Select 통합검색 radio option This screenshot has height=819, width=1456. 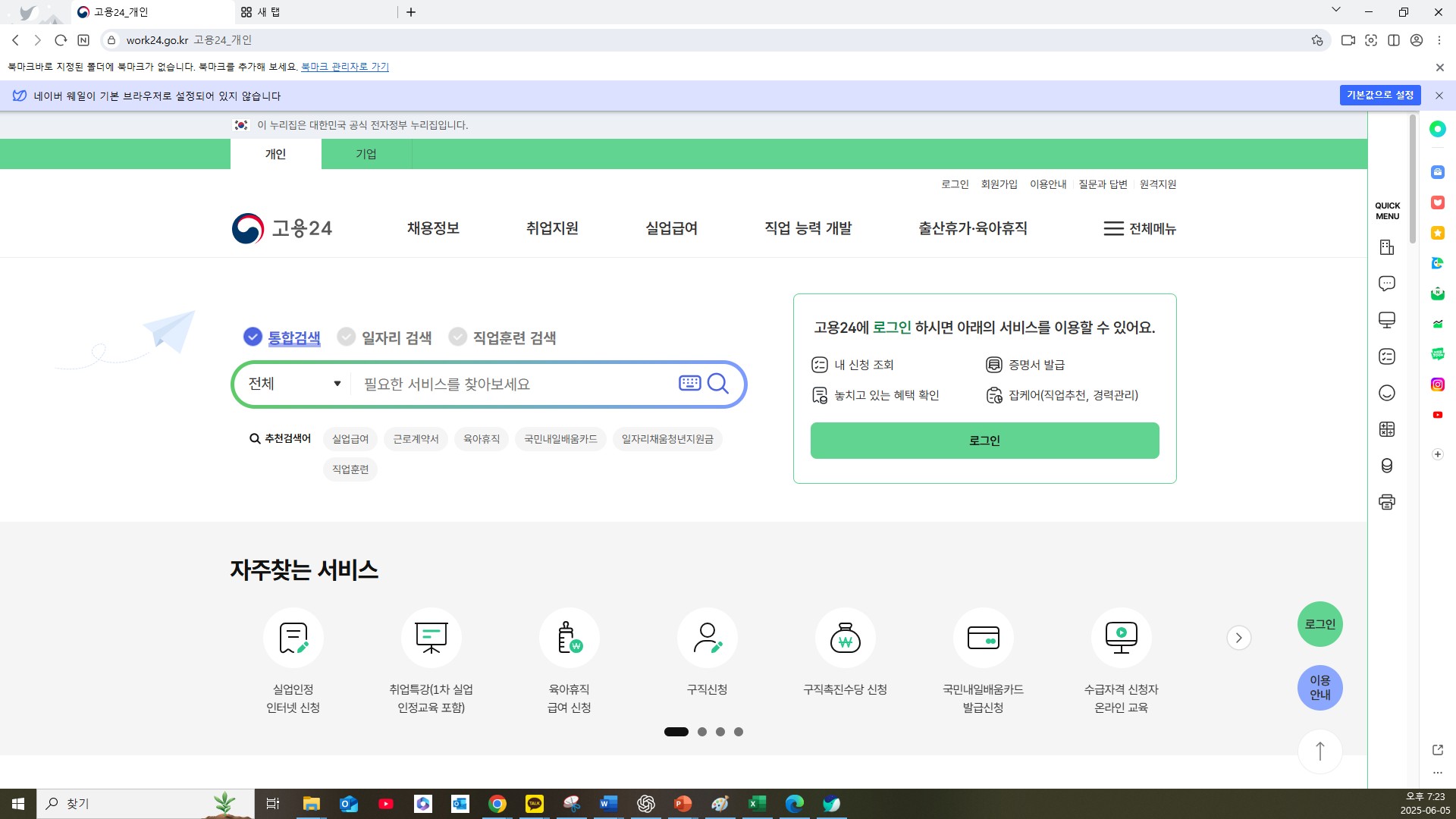(282, 337)
